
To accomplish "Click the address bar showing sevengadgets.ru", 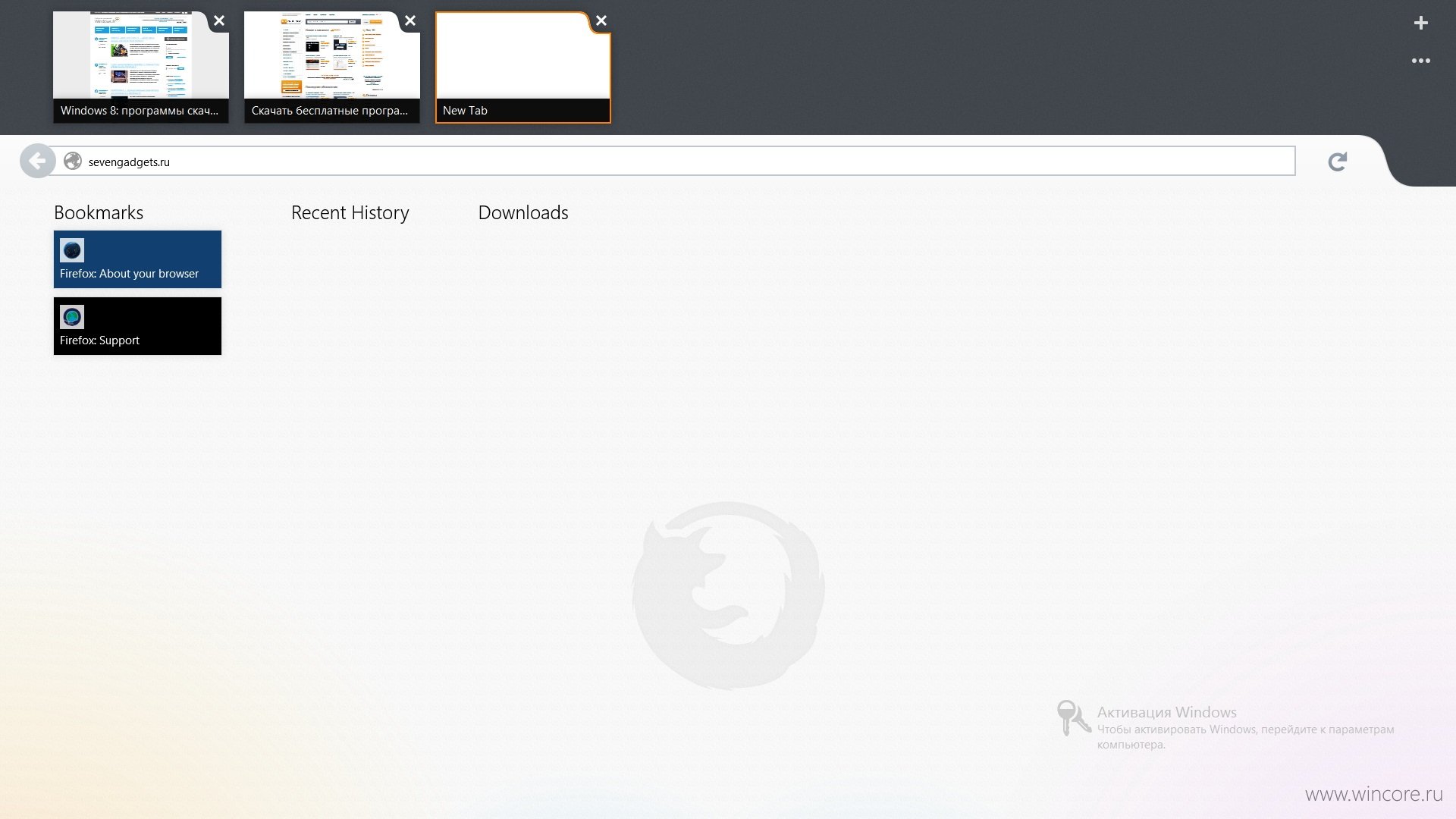I will (x=671, y=161).
